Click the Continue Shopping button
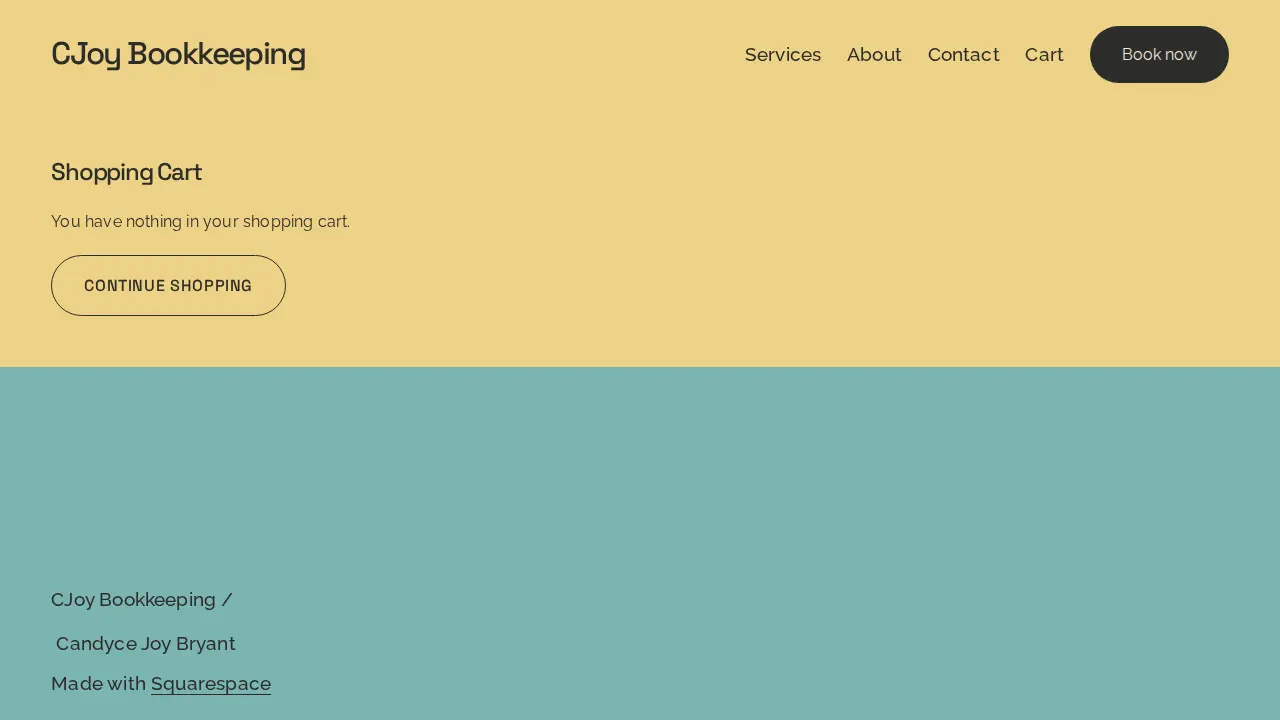The image size is (1280, 720). pos(168,286)
